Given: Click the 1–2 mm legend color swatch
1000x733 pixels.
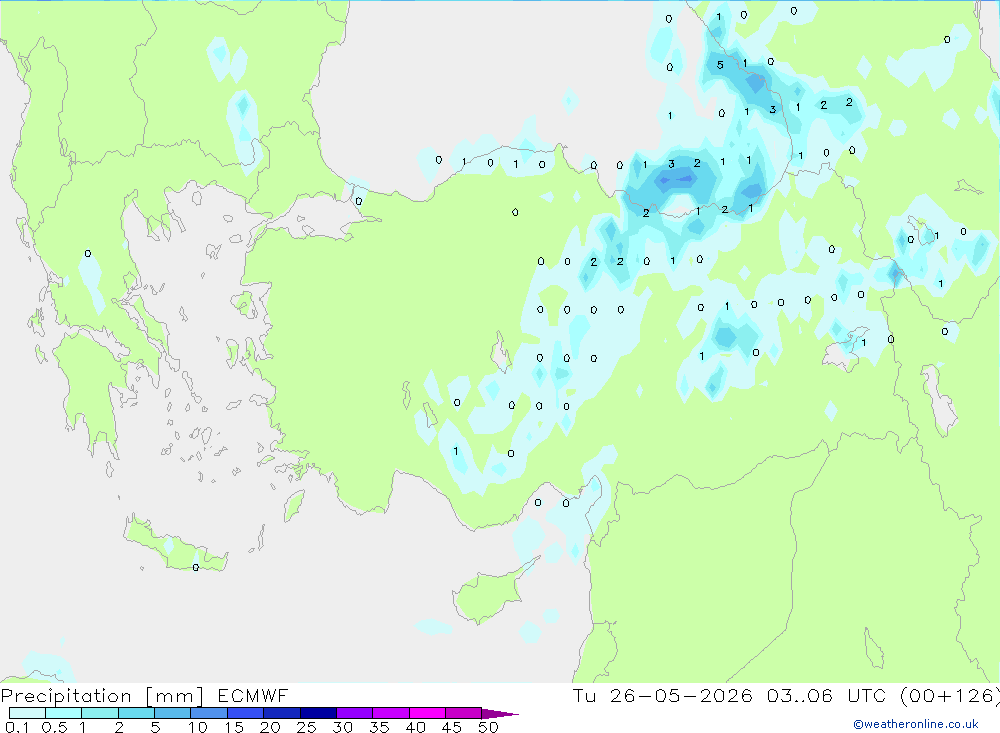Looking at the screenshot, I should click(x=100, y=713).
